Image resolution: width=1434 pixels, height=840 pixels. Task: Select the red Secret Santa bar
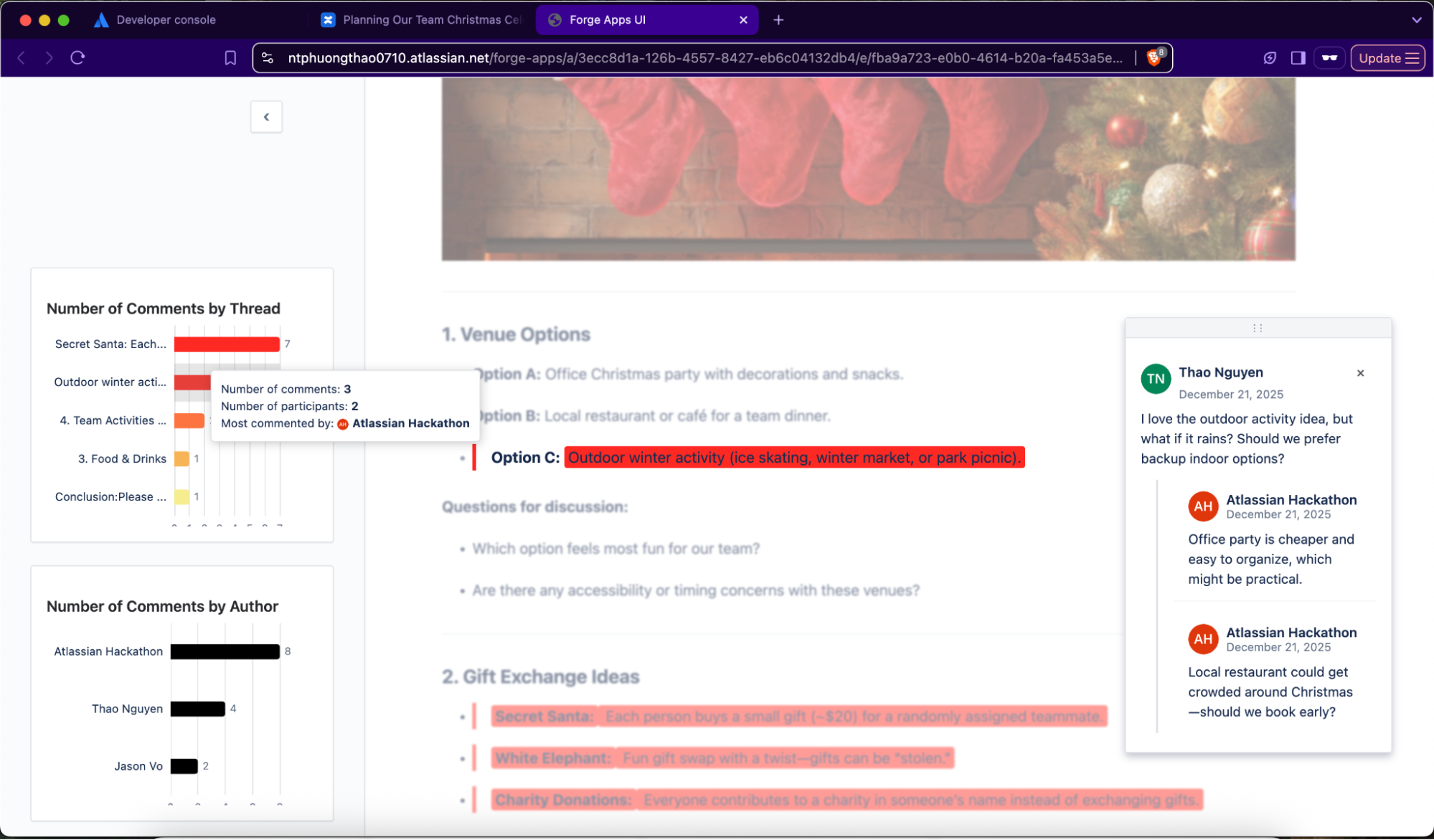click(227, 344)
